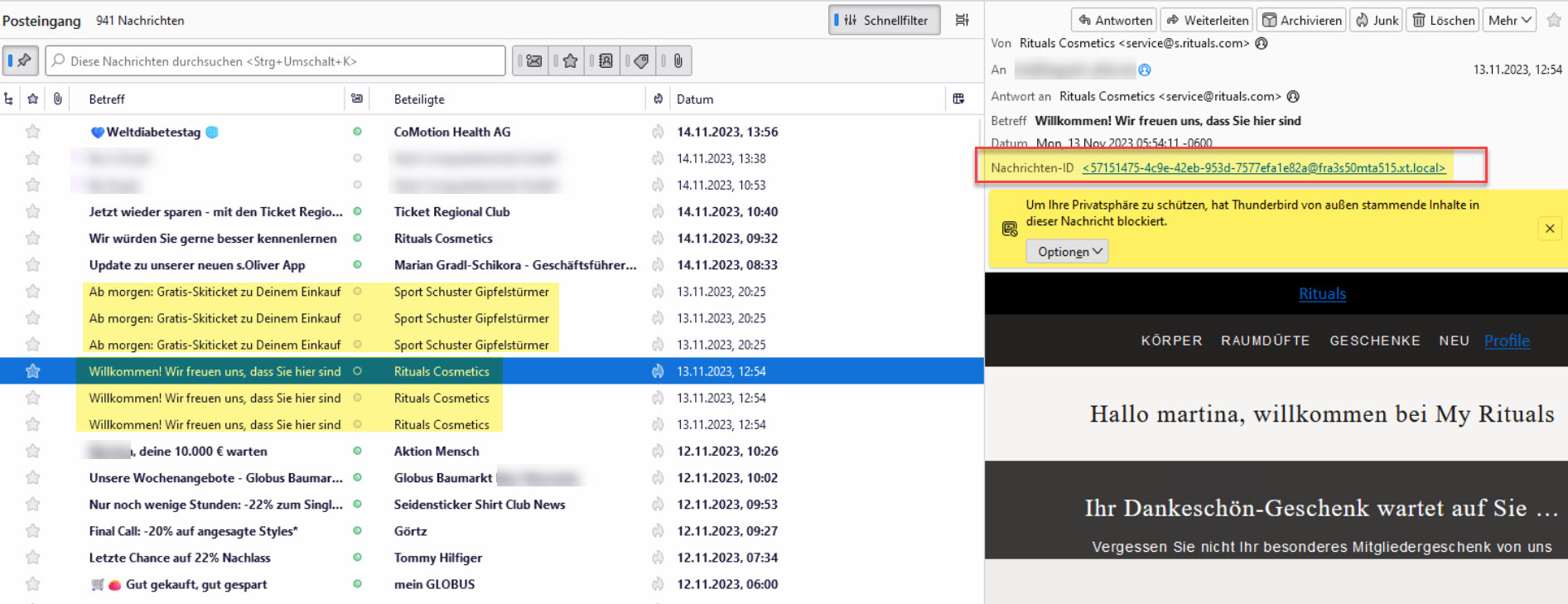The image size is (1568, 604).
Task: Toggle the Schnellfilter bar
Action: 884,20
